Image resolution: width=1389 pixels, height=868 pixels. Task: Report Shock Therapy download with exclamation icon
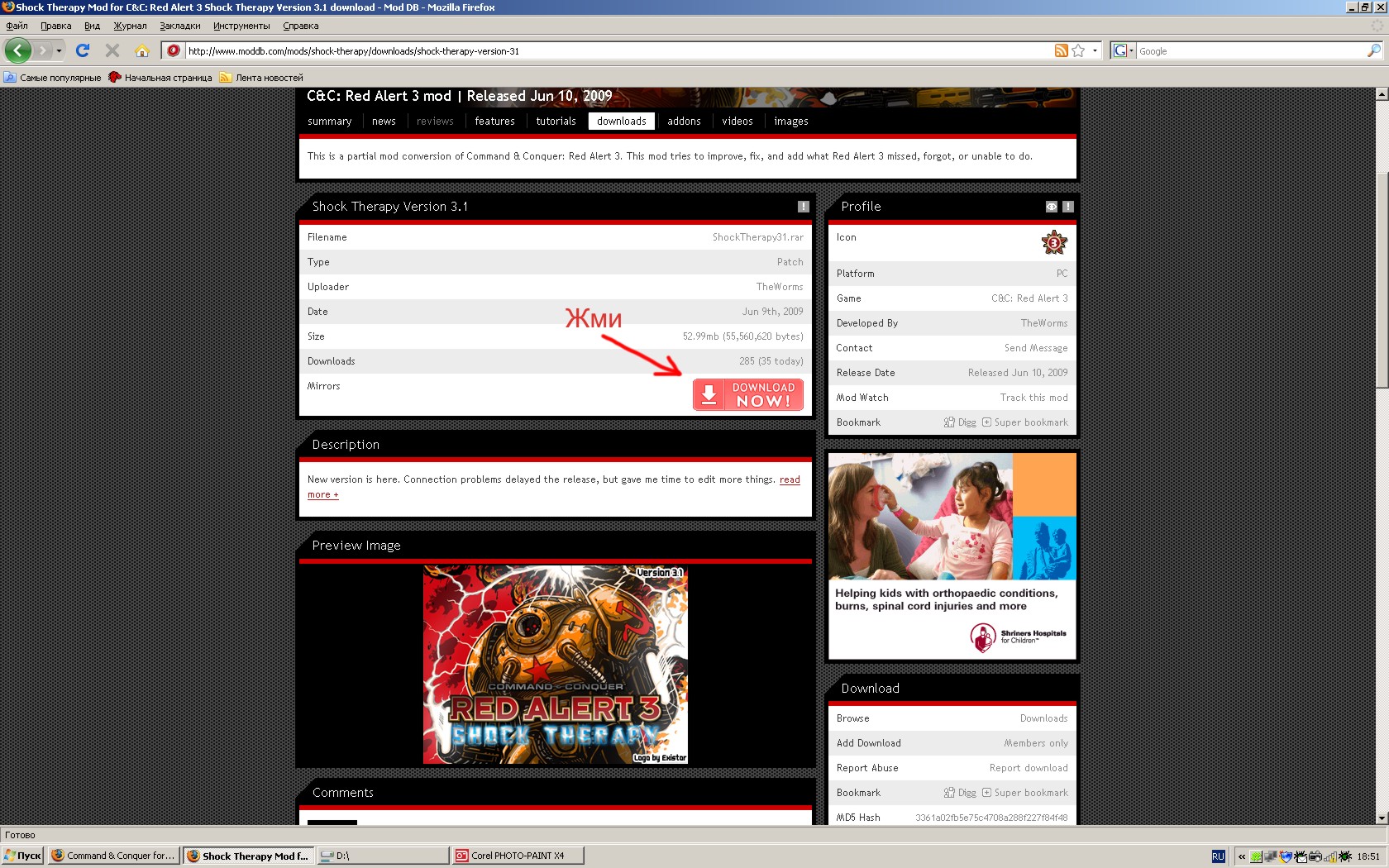point(803,207)
